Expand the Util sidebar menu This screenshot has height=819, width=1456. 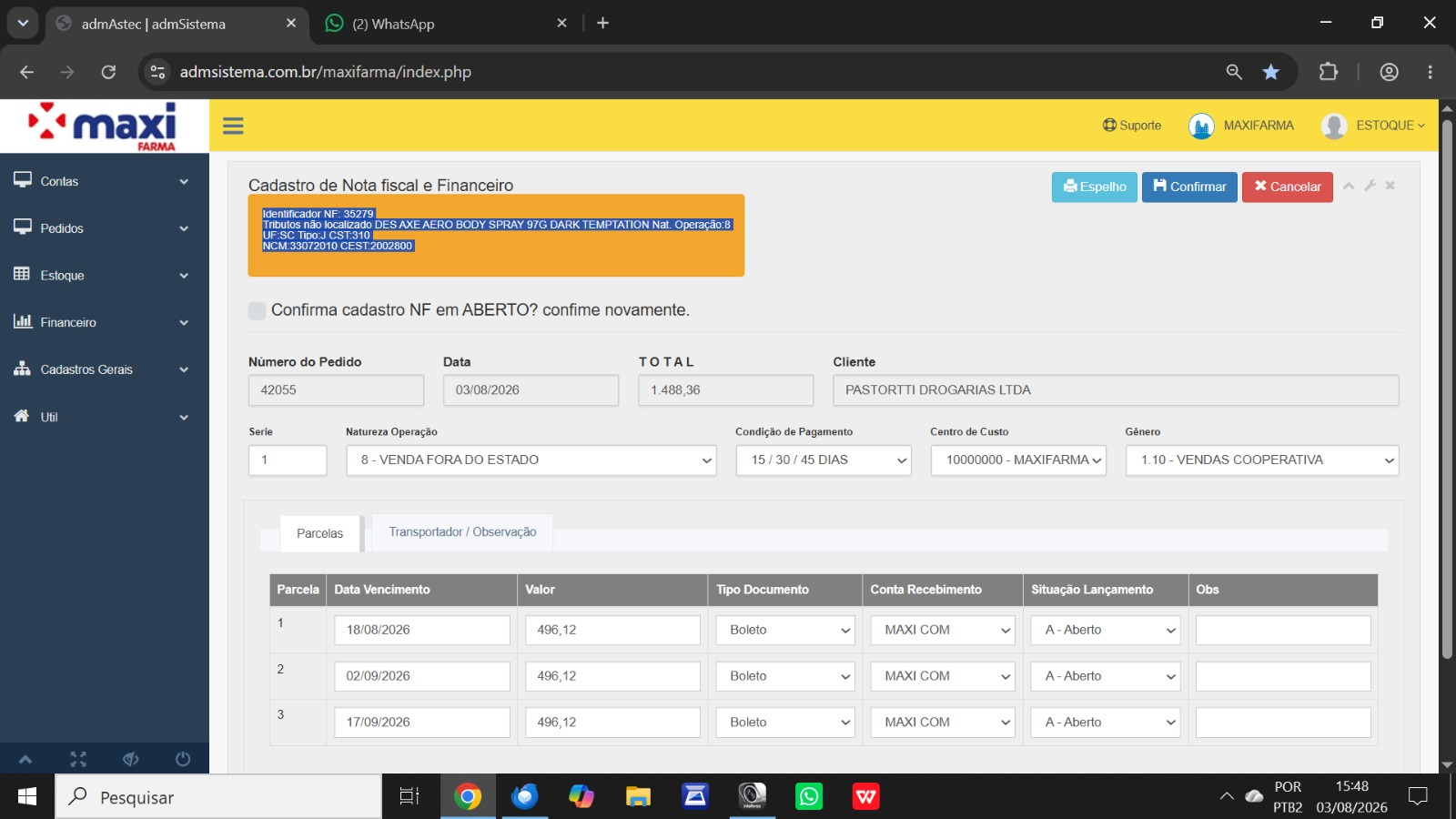[x=105, y=417]
